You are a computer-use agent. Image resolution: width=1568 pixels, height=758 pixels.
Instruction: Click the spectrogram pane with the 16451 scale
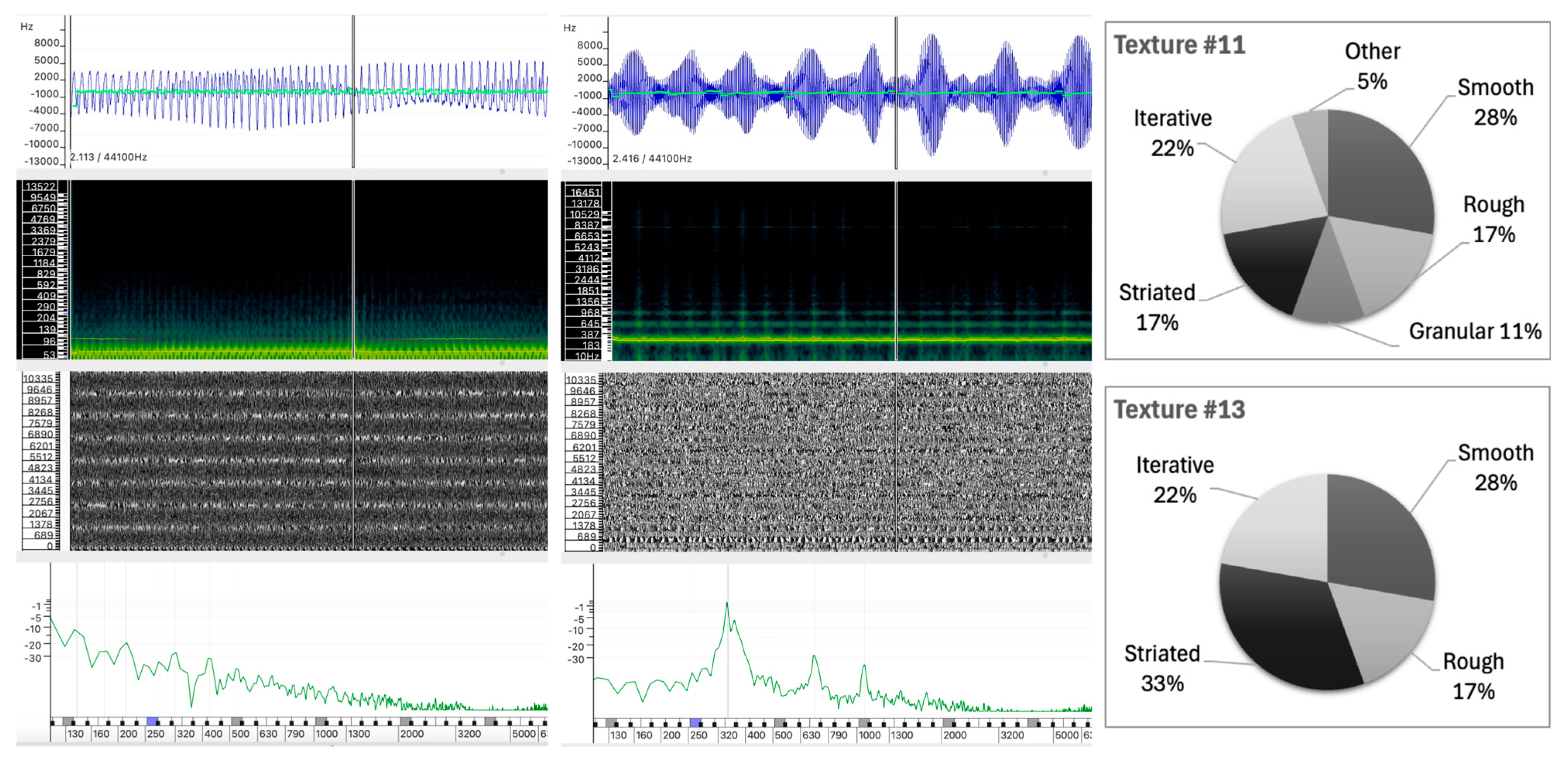[x=852, y=271]
